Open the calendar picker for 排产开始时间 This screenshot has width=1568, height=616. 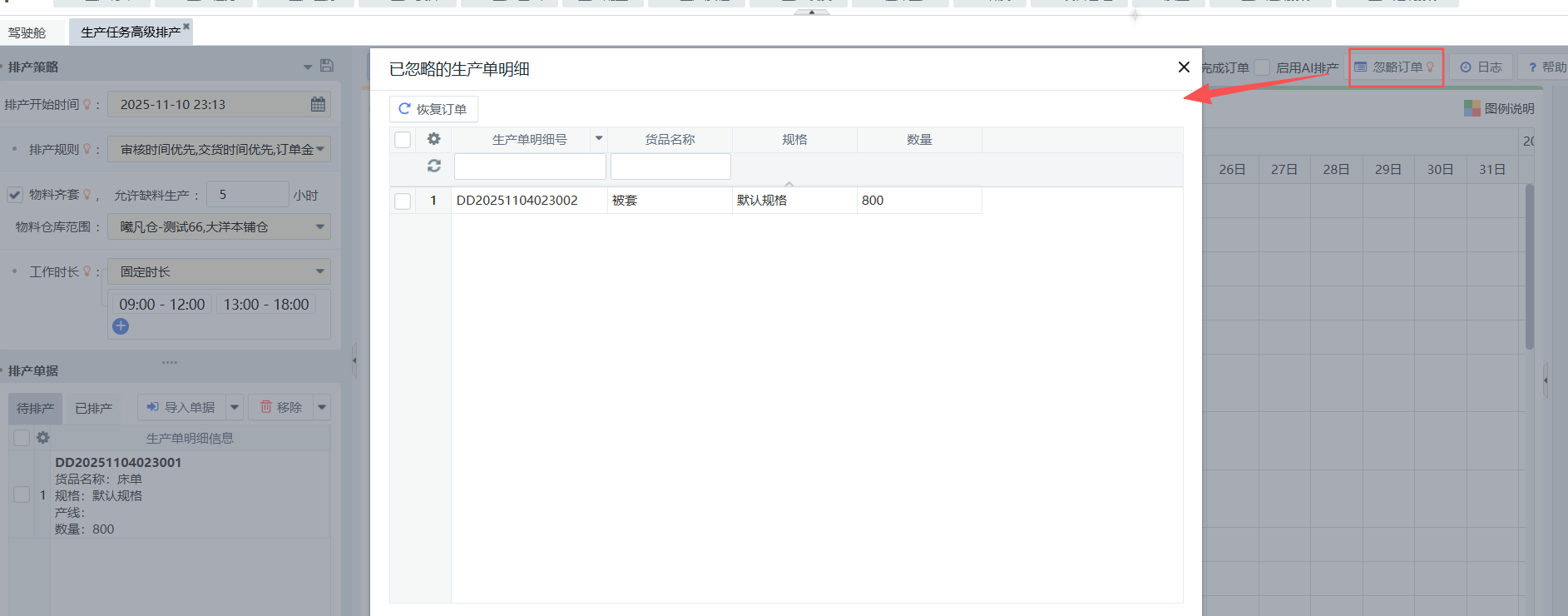click(318, 104)
